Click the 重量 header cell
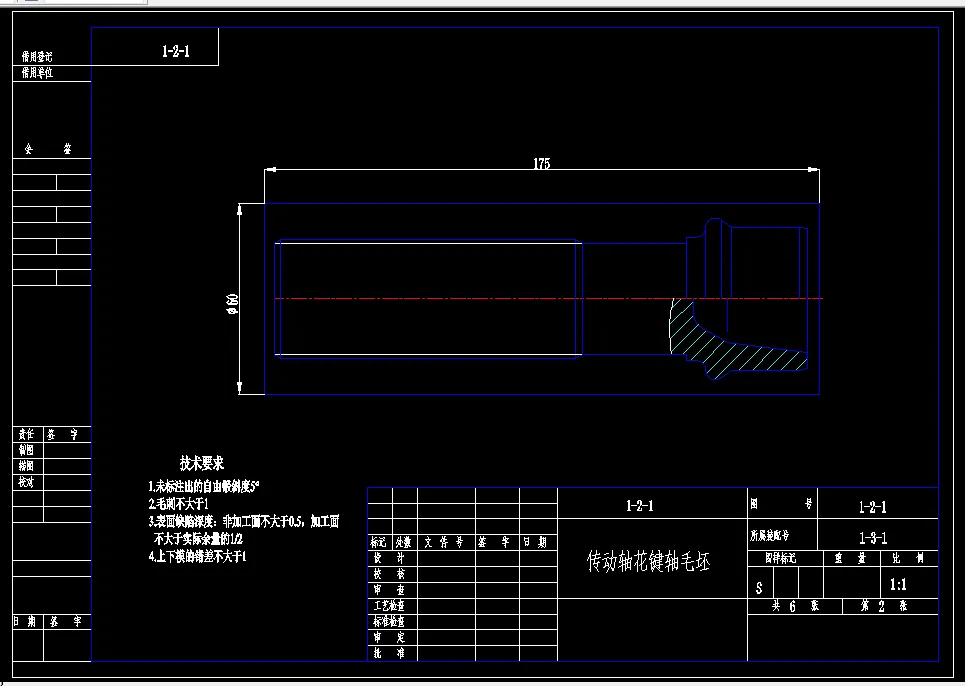 (x=850, y=558)
